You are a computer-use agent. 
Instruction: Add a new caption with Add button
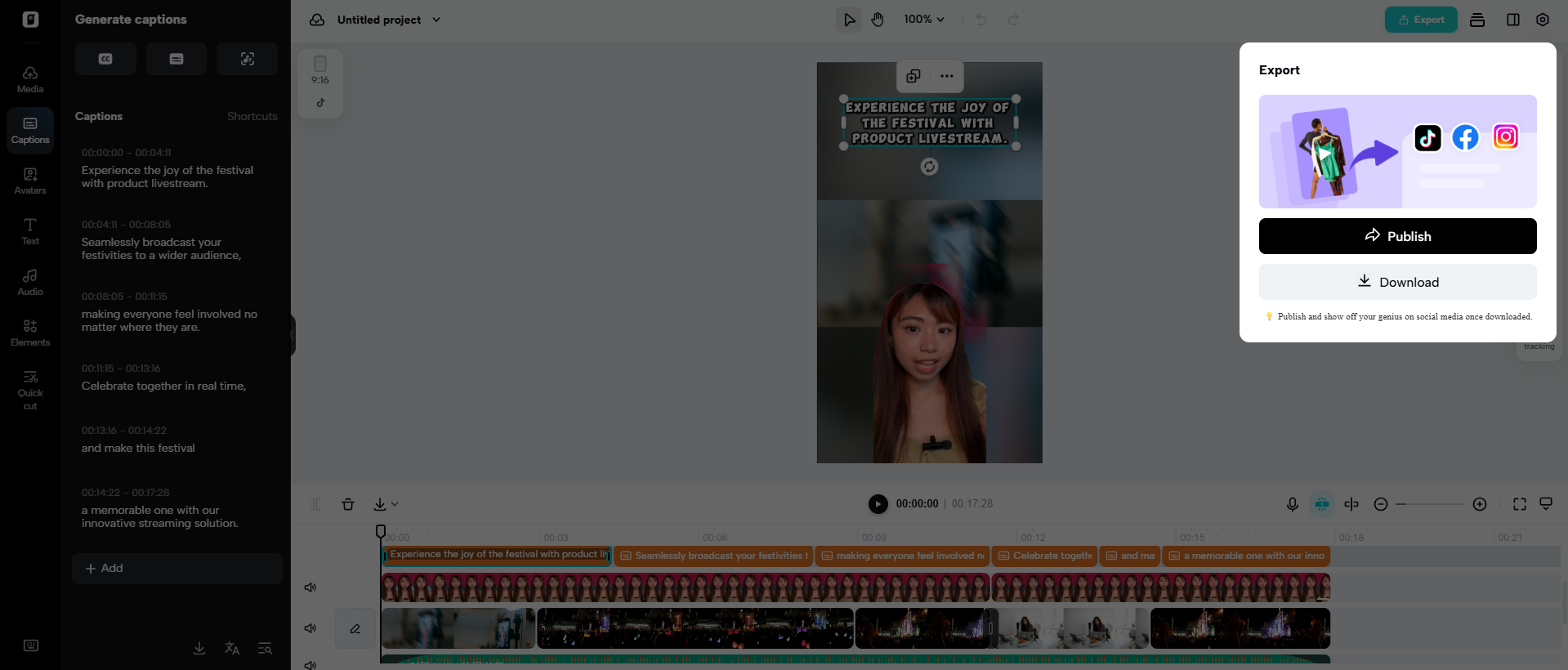coord(177,568)
